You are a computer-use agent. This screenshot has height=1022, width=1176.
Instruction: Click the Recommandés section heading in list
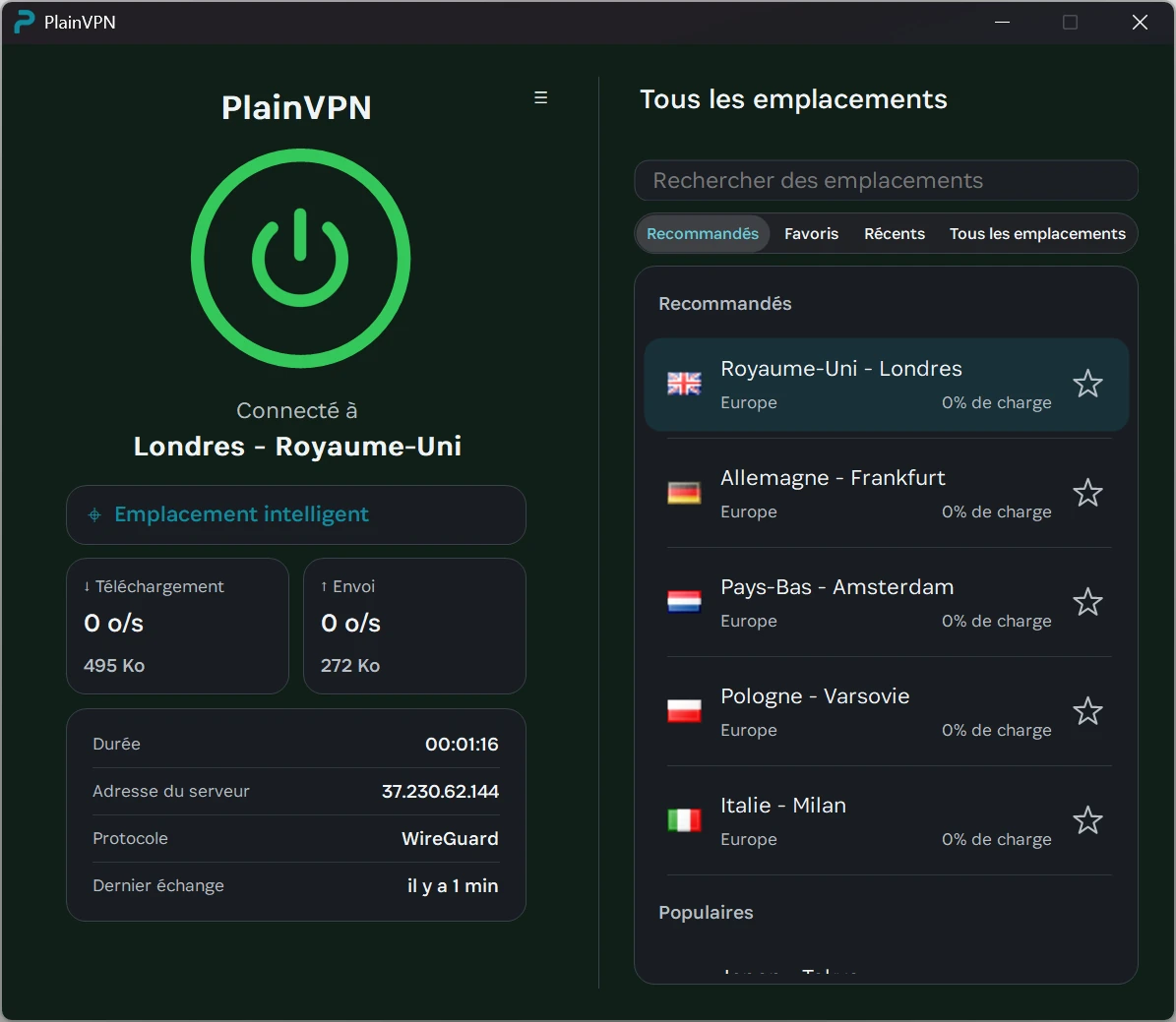coord(724,304)
